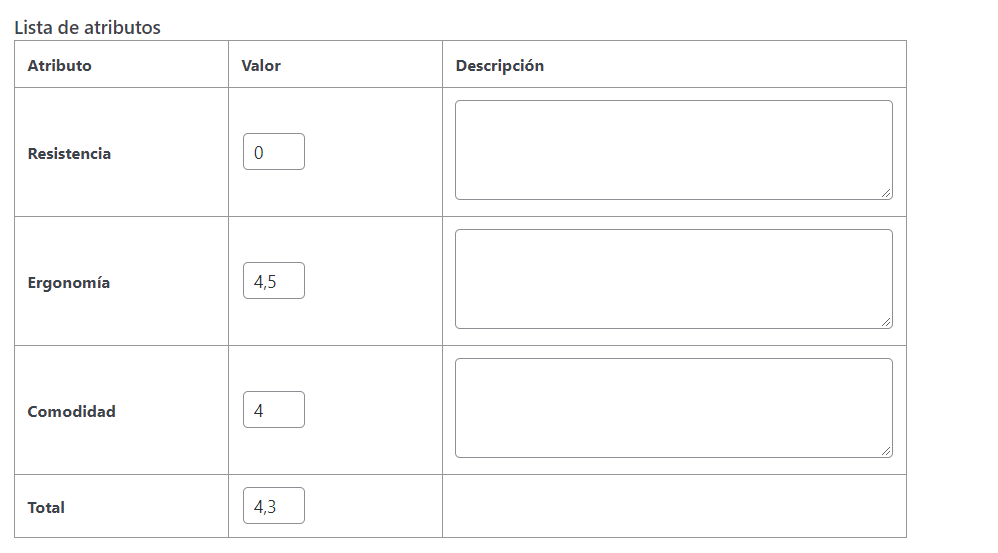This screenshot has height=553, width=998.
Task: Click the Descripción column header
Action: click(499, 65)
